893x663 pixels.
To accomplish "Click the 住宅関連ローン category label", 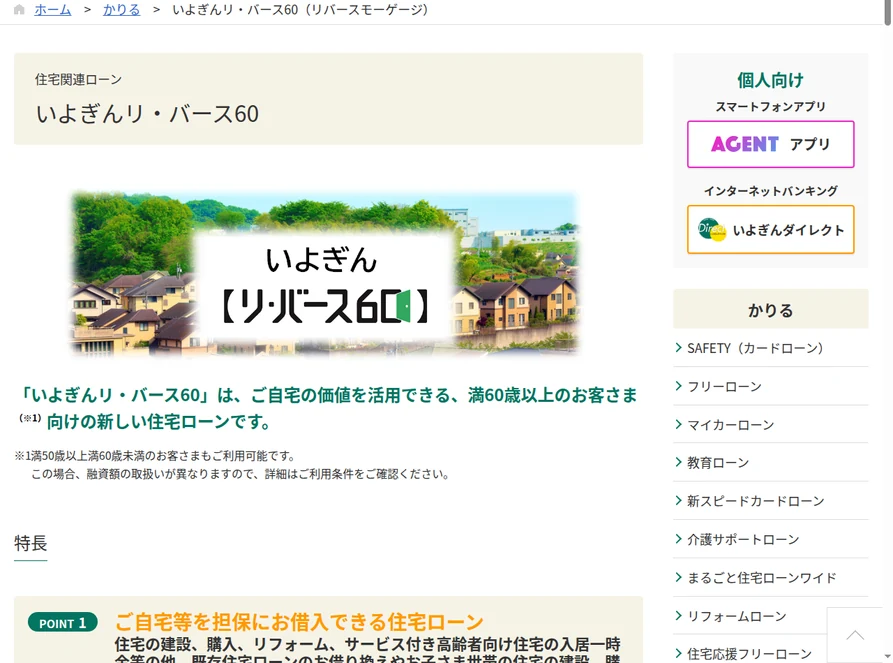I will [x=79, y=79].
